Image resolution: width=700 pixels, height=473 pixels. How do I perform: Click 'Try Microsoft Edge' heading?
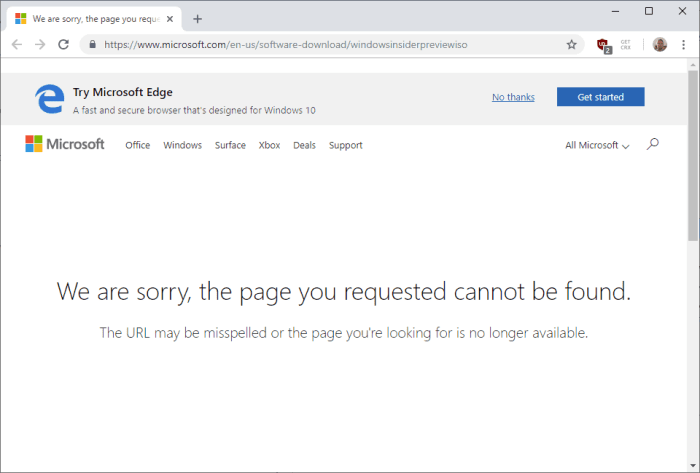[123, 92]
